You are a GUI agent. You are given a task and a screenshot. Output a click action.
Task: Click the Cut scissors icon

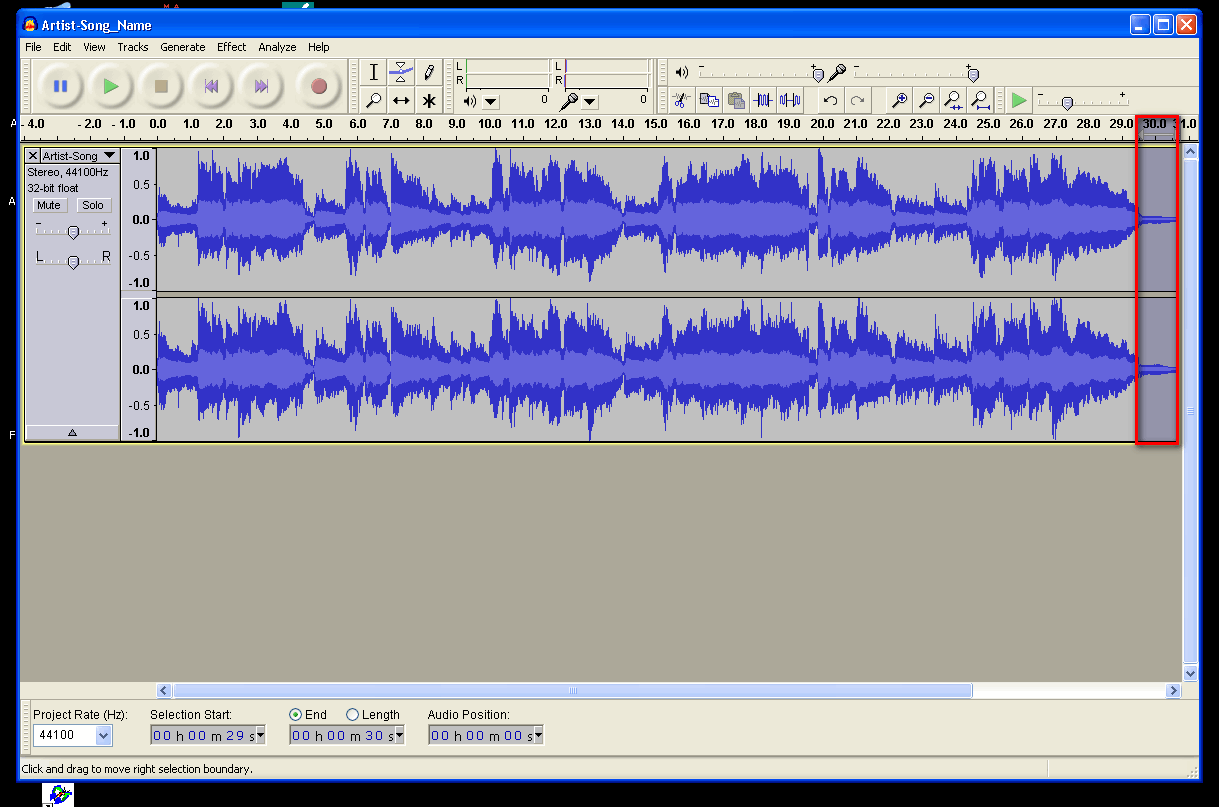click(x=680, y=100)
